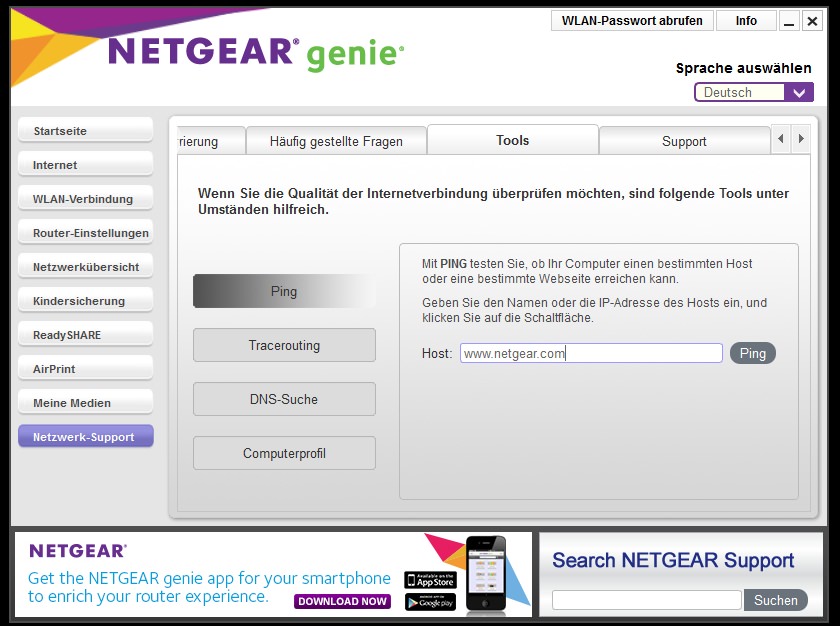Click the smartphone image in the banner
This screenshot has height=626, width=840.
[x=486, y=574]
